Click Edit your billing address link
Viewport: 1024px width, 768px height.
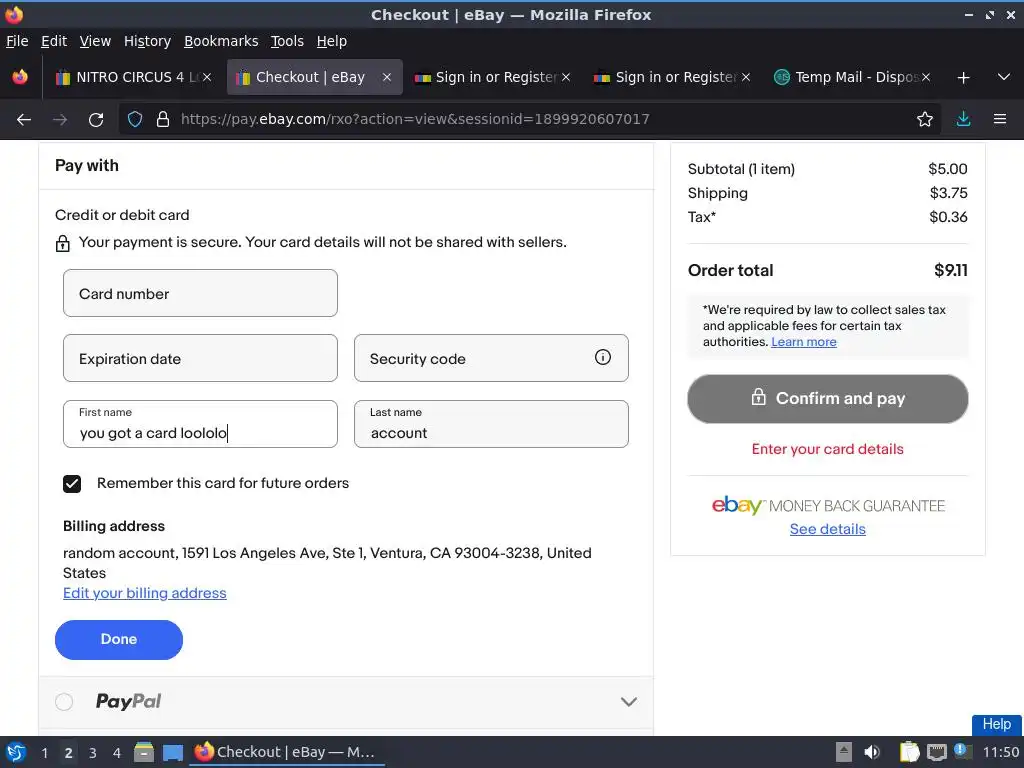click(x=144, y=593)
